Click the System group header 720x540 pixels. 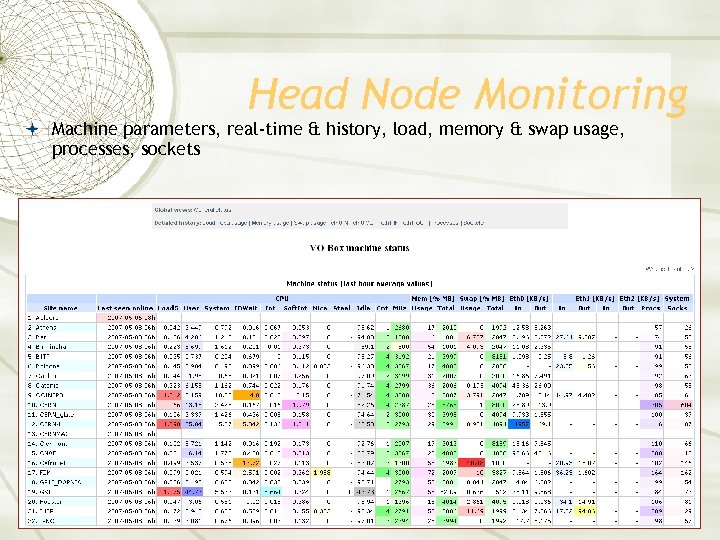[677, 298]
